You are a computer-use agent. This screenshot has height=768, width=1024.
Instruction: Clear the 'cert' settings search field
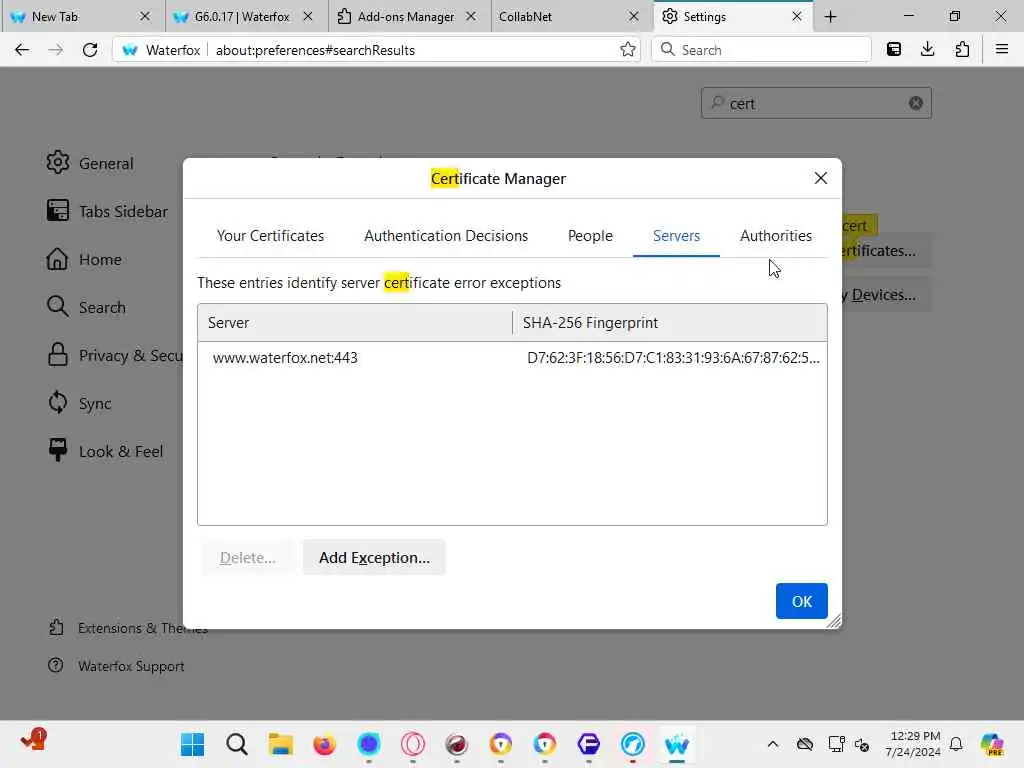tap(916, 103)
